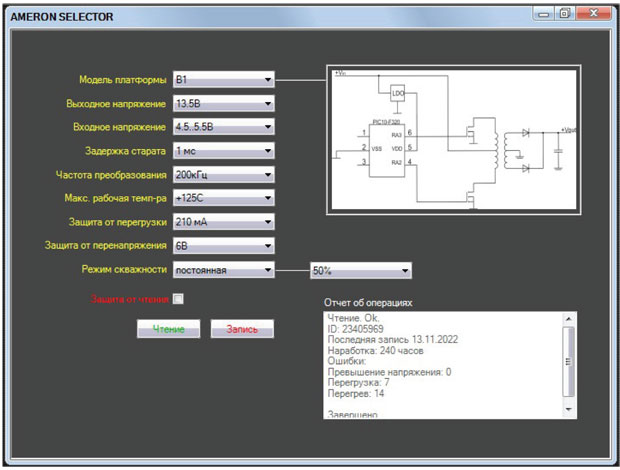The width and height of the screenshot is (620, 470).
Task: Click the report scrollbar up arrow
Action: coord(569,319)
